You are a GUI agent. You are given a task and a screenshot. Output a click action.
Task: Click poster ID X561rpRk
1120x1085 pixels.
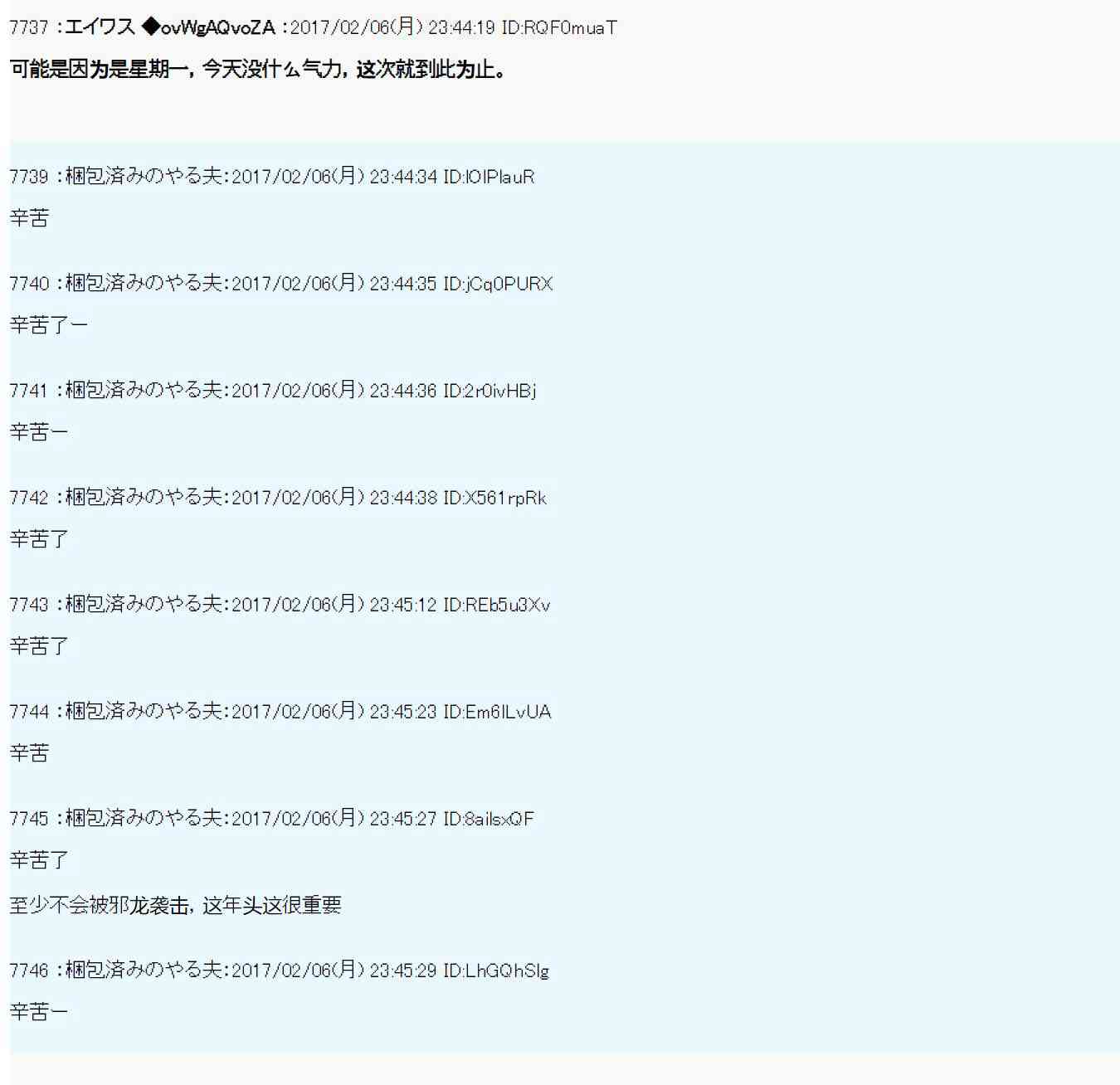click(x=494, y=498)
